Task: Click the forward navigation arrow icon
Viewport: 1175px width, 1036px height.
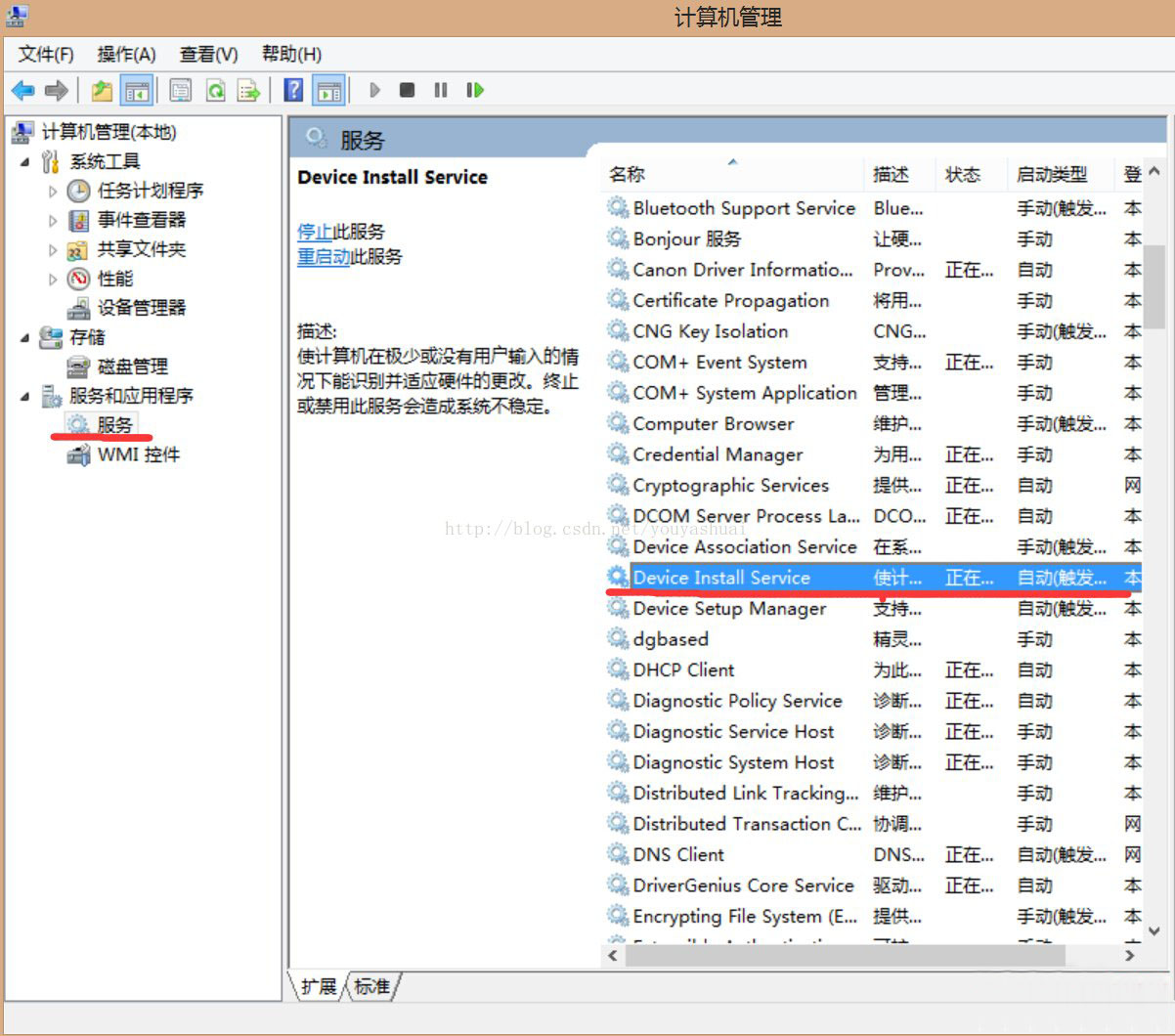Action: tap(56, 90)
